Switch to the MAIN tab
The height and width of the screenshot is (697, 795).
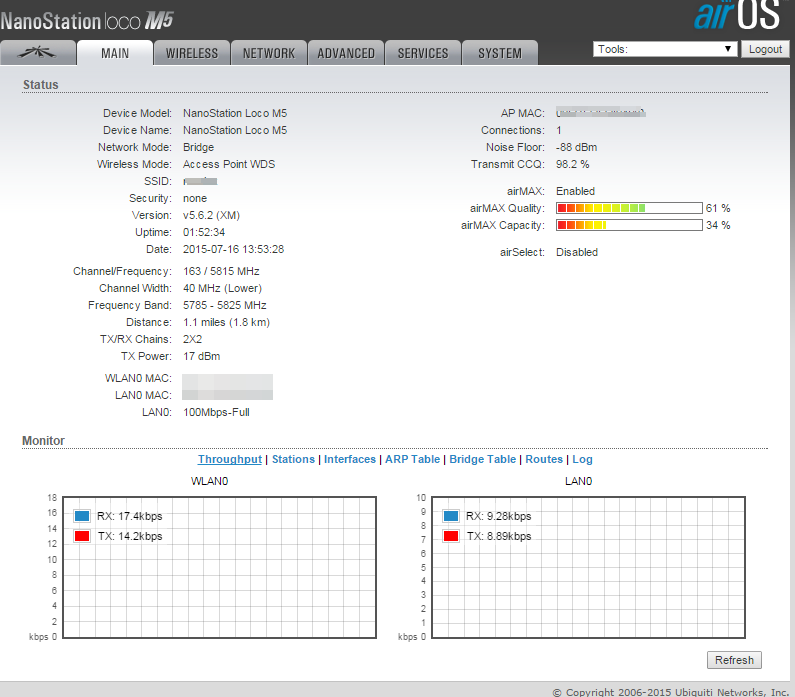click(x=115, y=53)
